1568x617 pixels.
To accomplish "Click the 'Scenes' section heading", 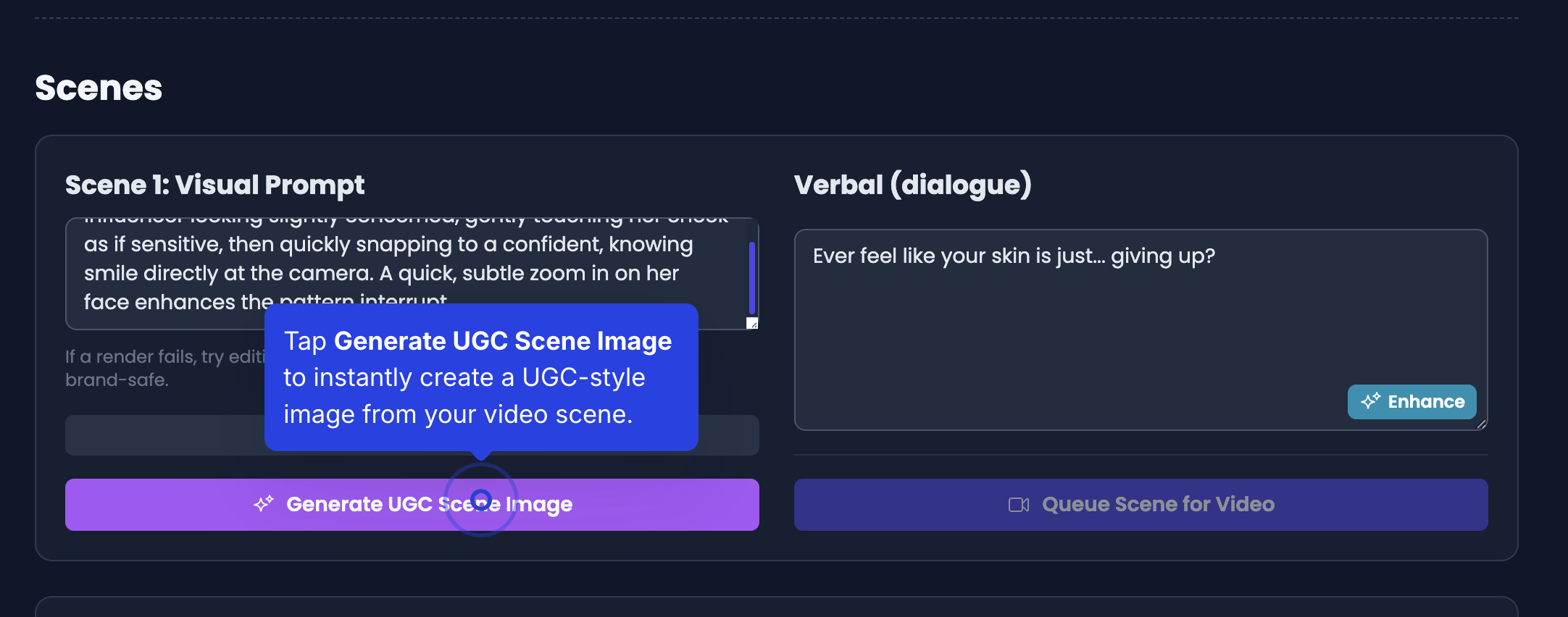I will tap(99, 88).
